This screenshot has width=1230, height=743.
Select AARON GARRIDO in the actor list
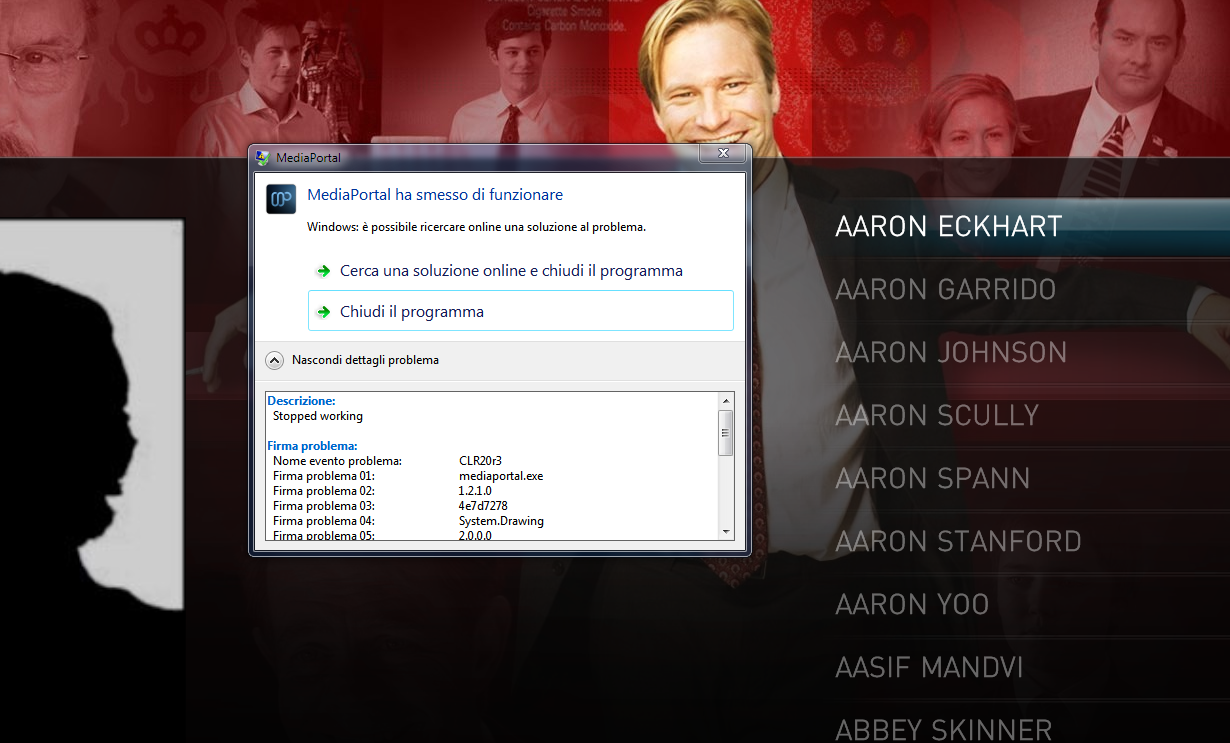(x=945, y=290)
